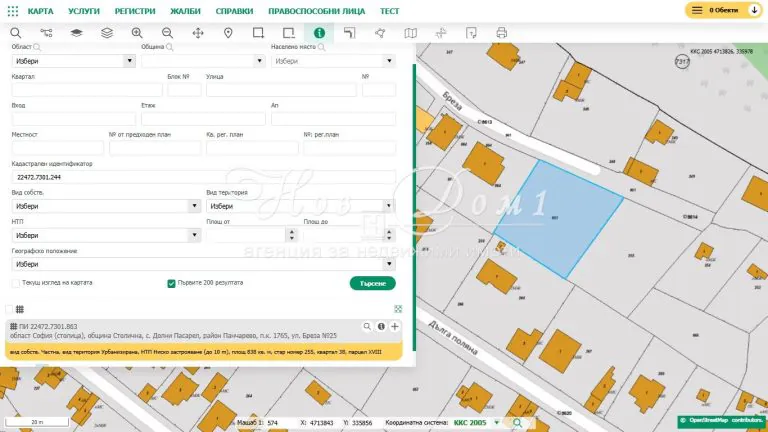The height and width of the screenshot is (432, 768).
Task: Click the zoom out magnifier tool
Action: pyautogui.click(x=167, y=33)
